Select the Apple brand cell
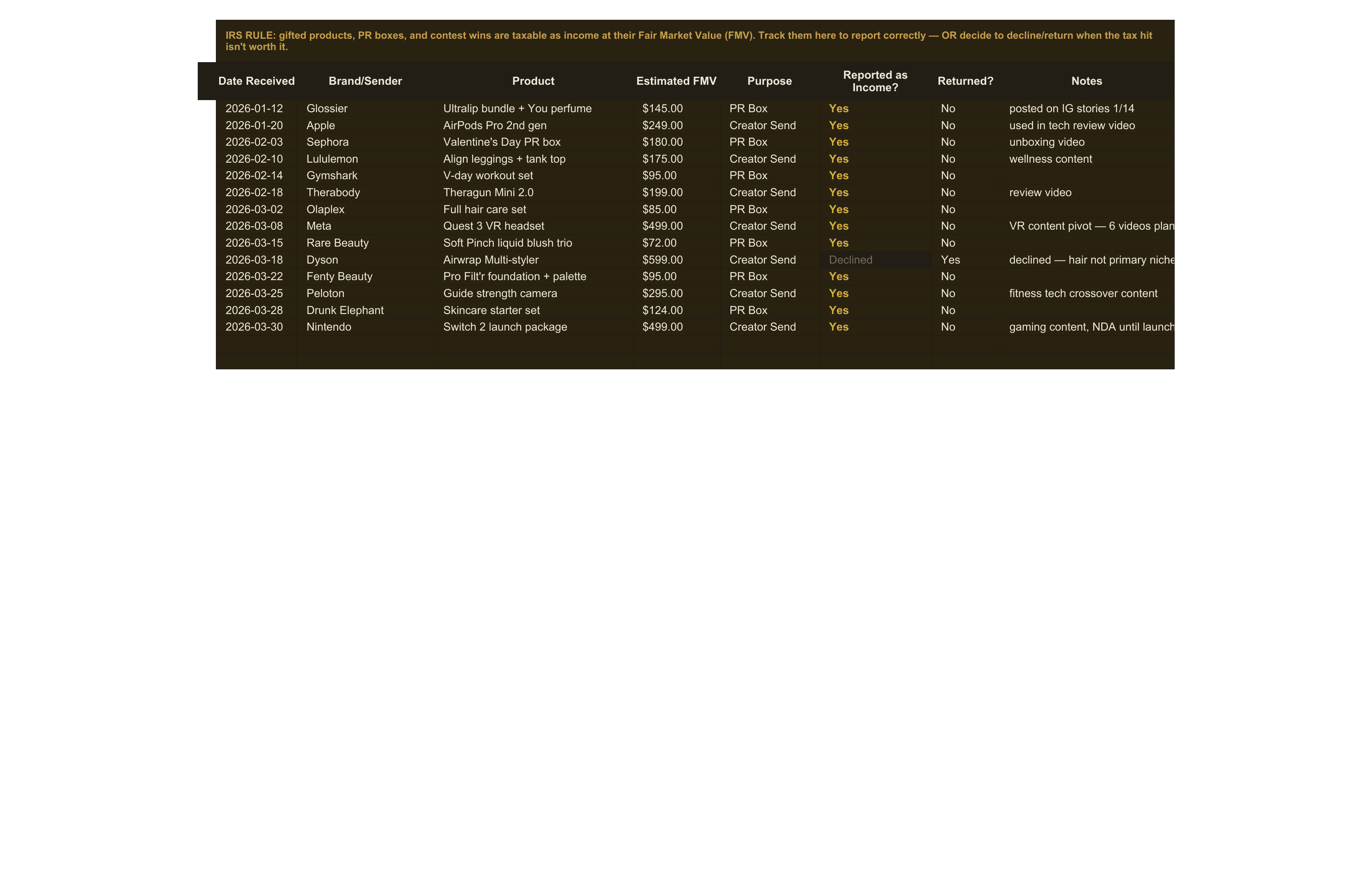Screen dimensions: 1372x888 (365, 125)
